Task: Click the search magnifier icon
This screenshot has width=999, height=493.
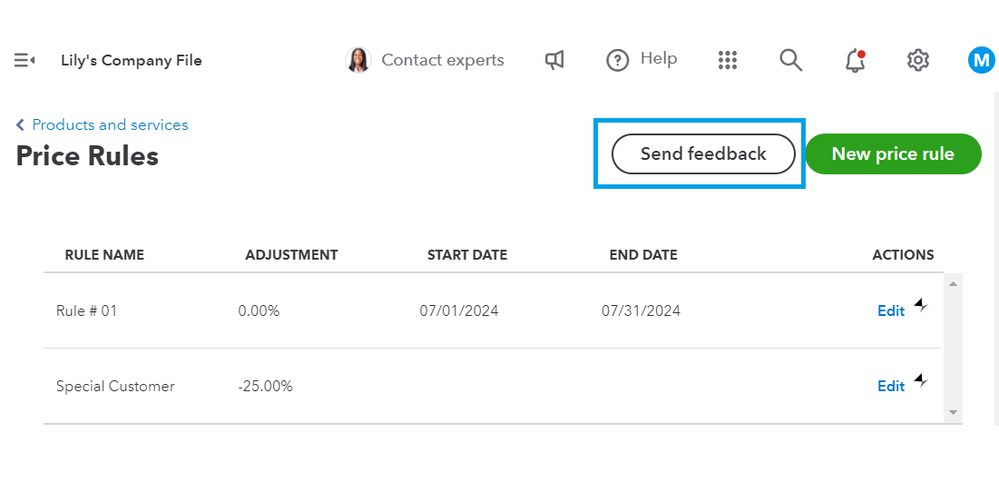Action: 791,61
